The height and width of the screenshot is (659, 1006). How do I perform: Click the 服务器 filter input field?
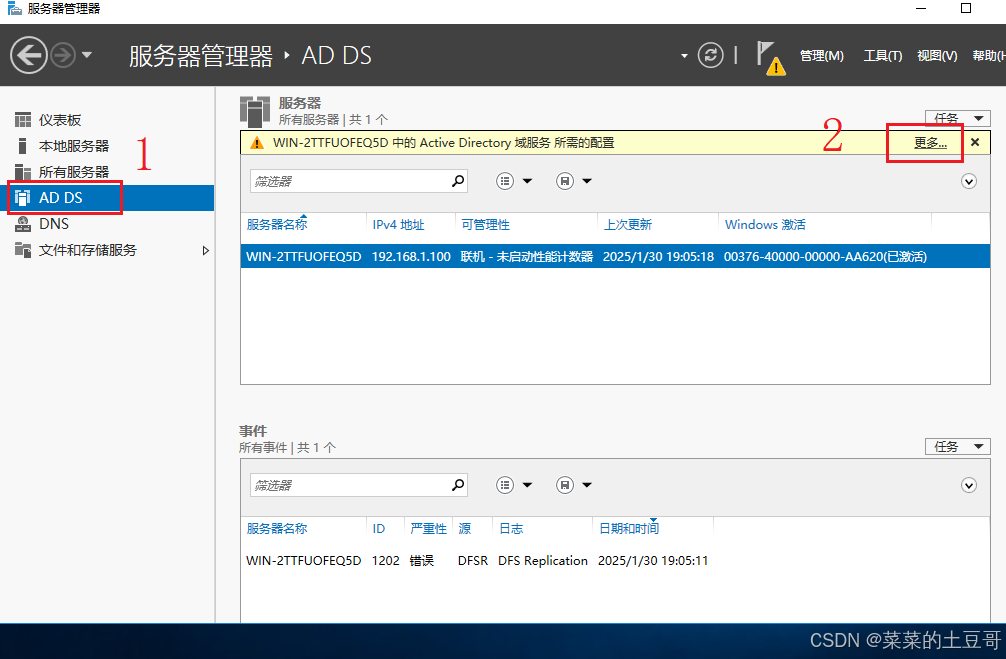pos(350,182)
